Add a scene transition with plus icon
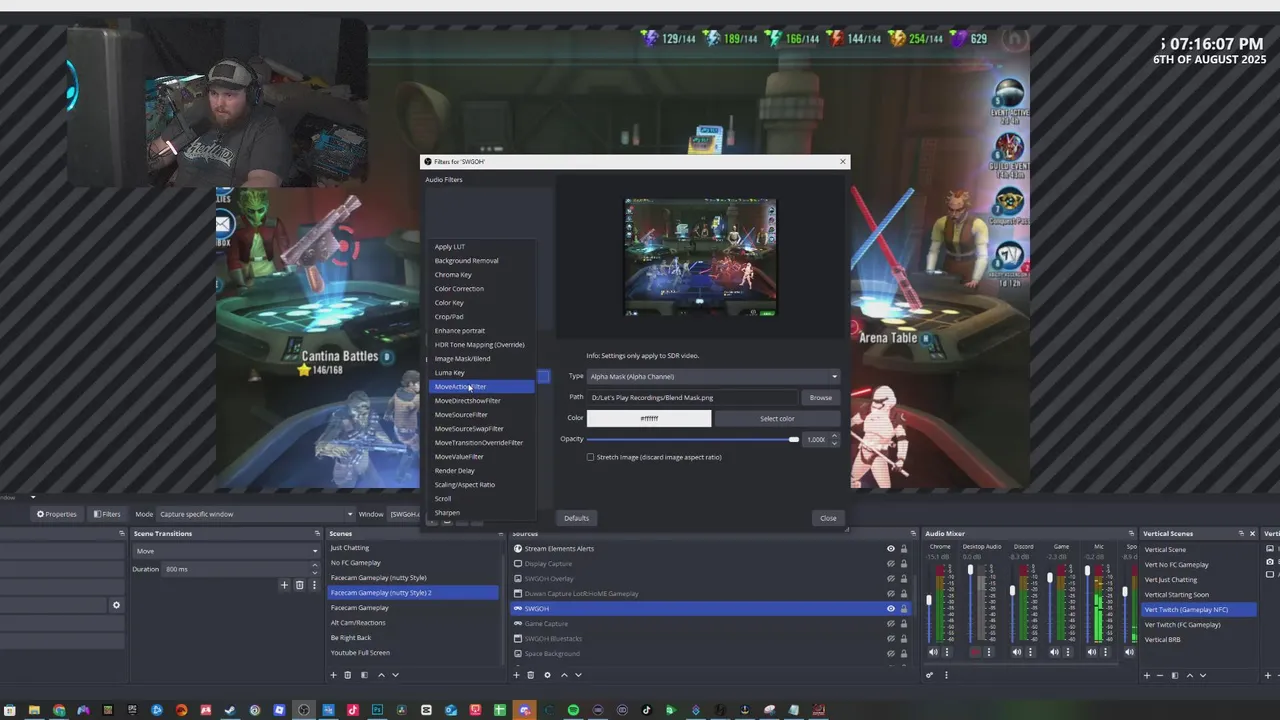 (x=284, y=585)
